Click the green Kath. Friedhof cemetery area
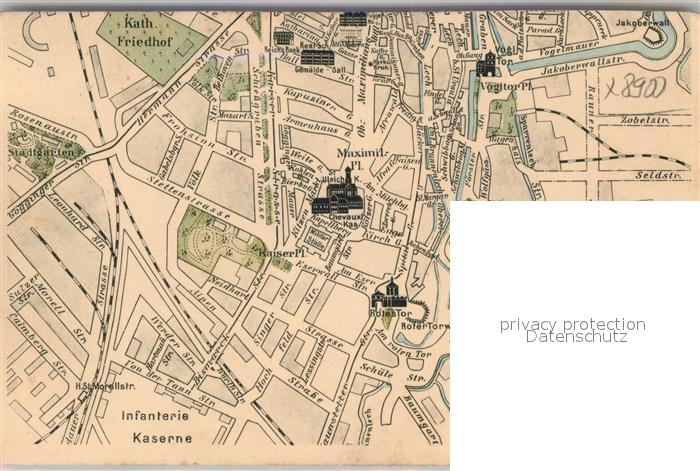 coord(152,45)
